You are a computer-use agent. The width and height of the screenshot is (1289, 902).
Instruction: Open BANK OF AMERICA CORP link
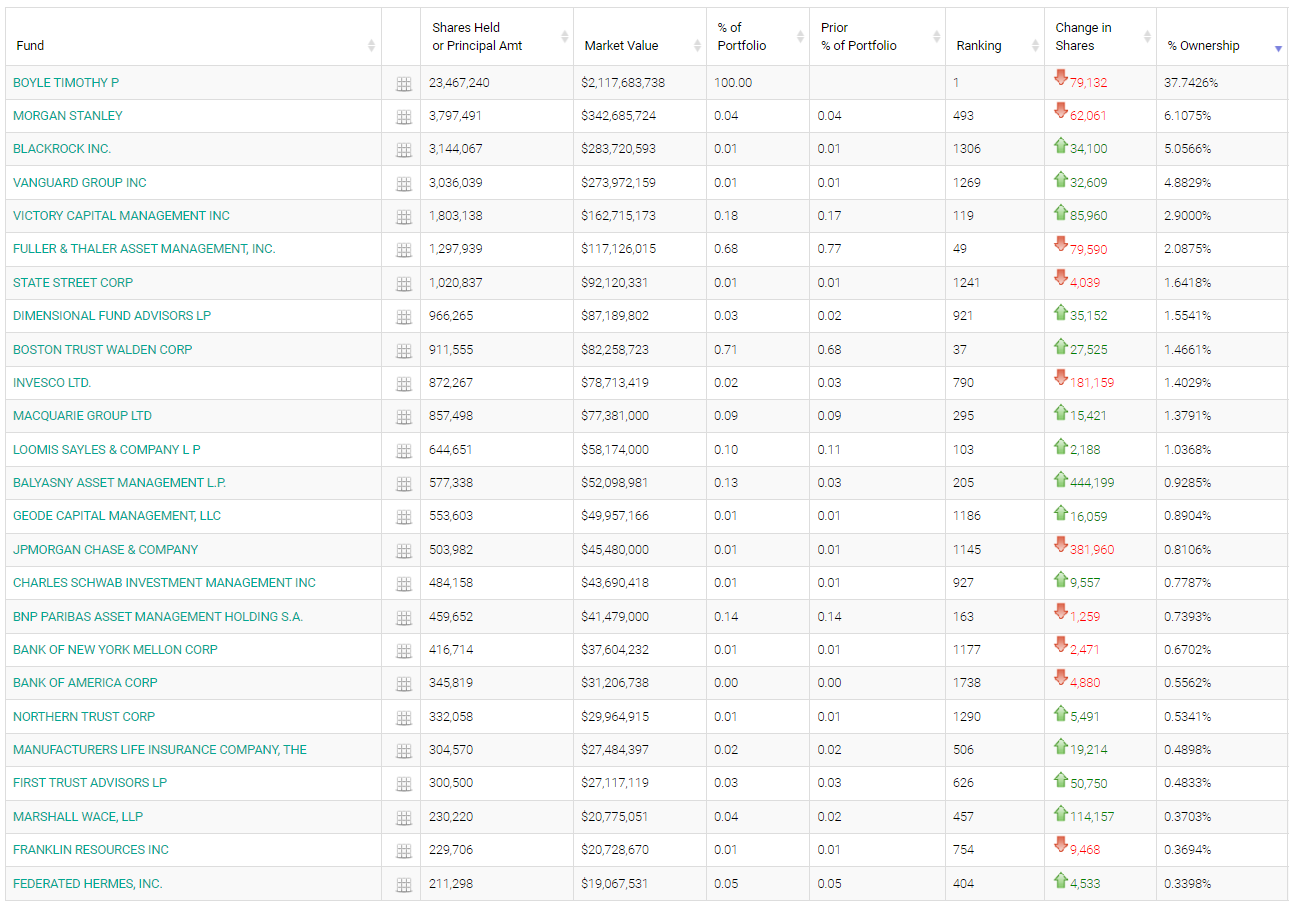85,682
